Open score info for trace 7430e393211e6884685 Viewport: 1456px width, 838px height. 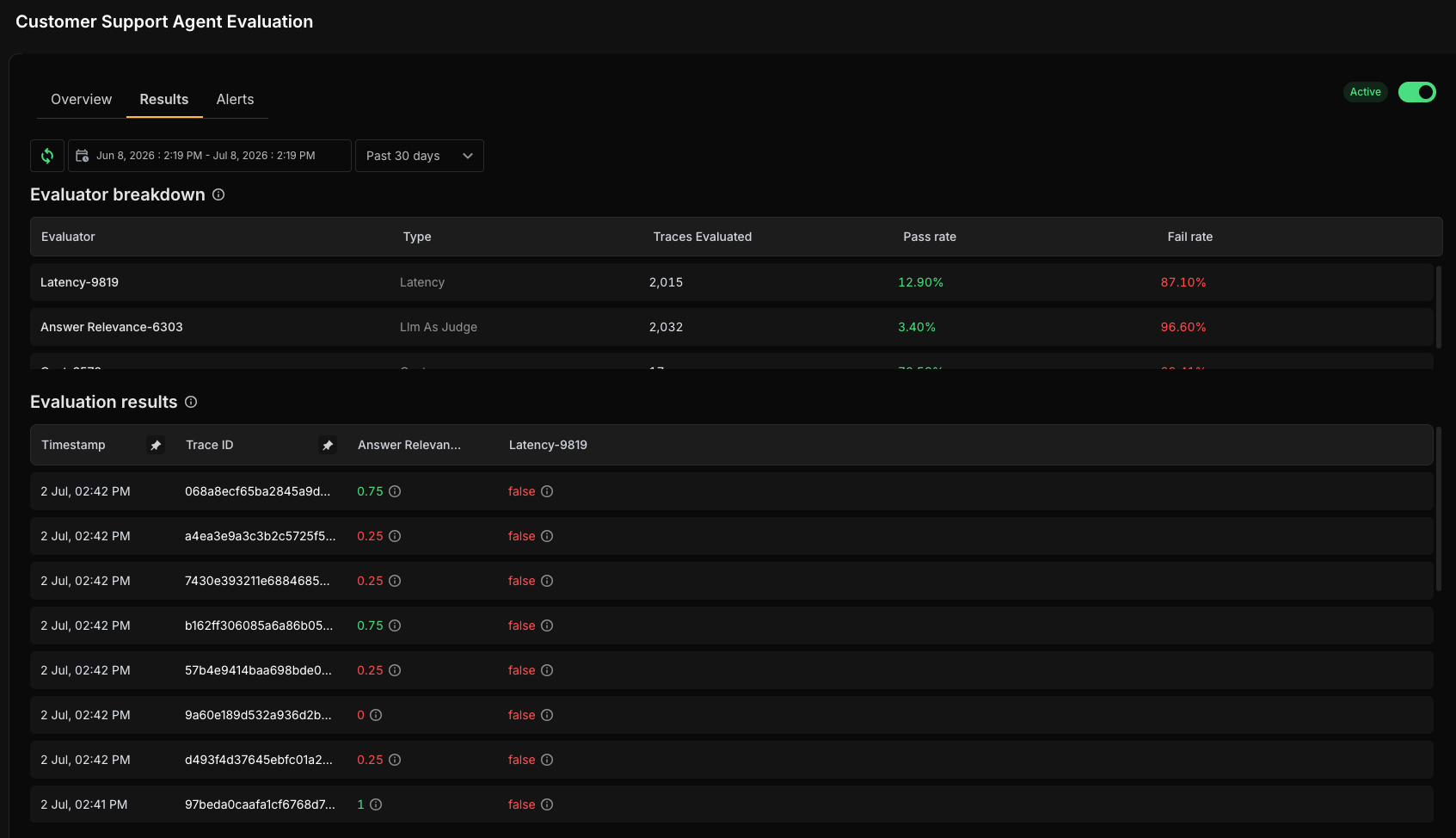coord(395,581)
